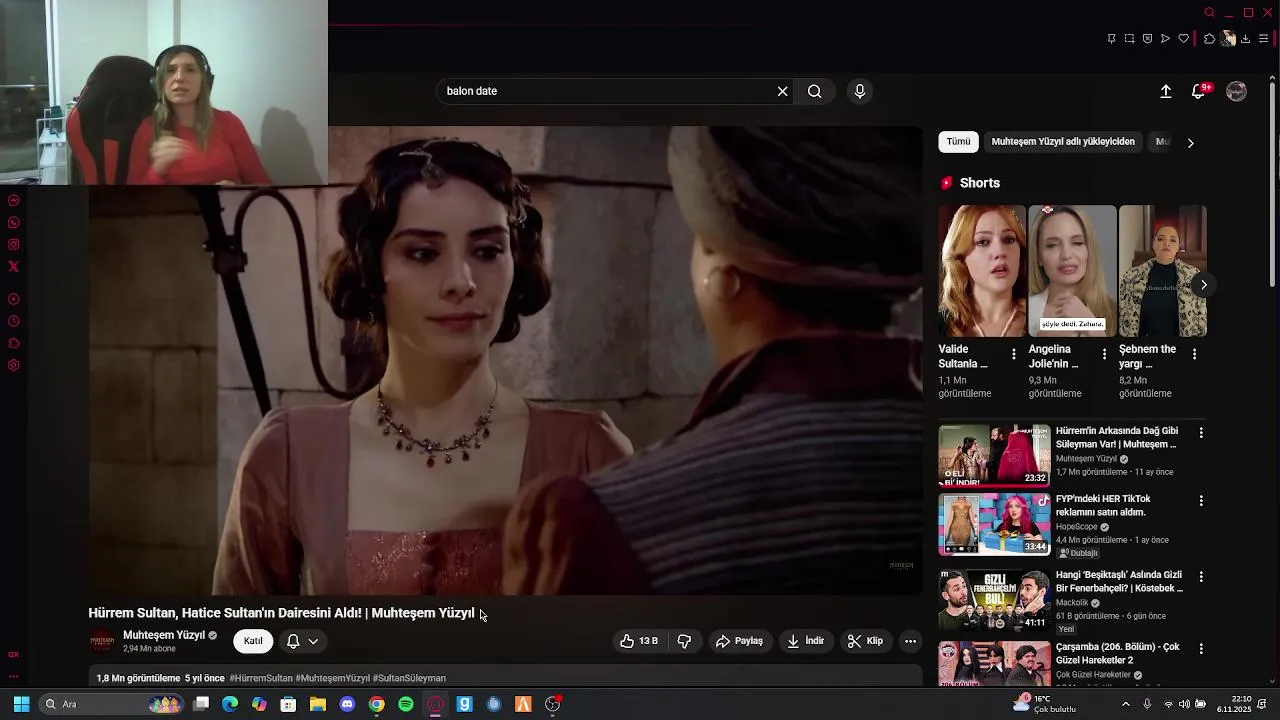Open options for 'Çarşamba (206. Bölüm)' video
This screenshot has width=1280, height=720.
point(1201,649)
